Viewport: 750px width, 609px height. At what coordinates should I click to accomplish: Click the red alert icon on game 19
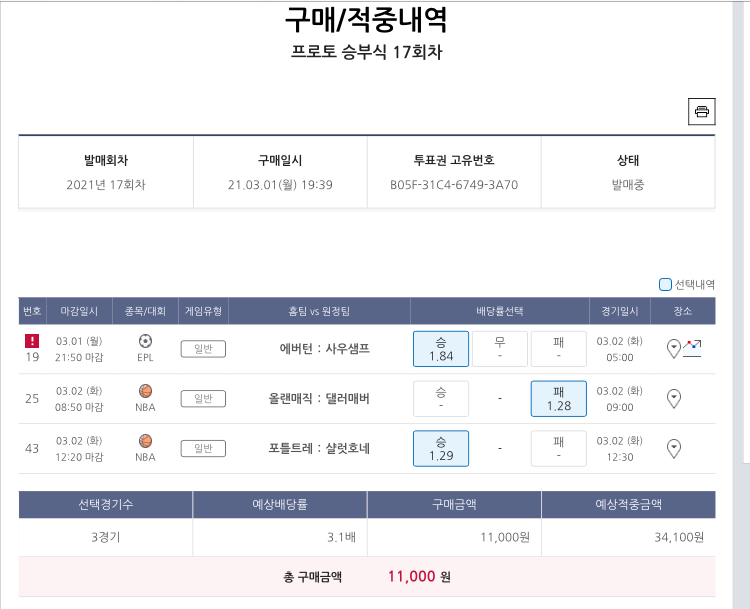click(x=32, y=341)
